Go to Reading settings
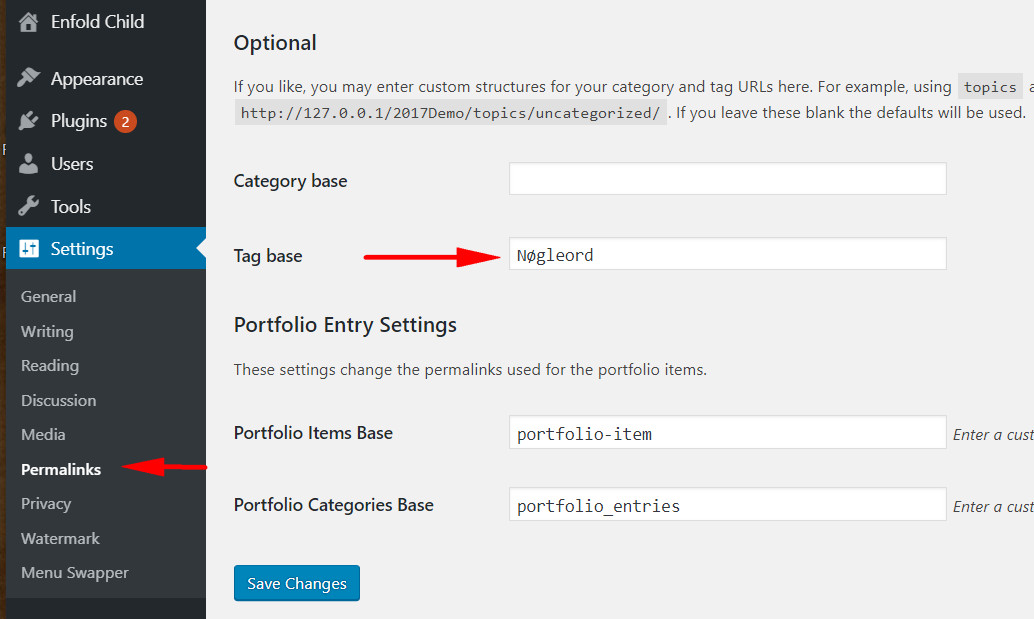This screenshot has height=619, width=1034. (49, 365)
